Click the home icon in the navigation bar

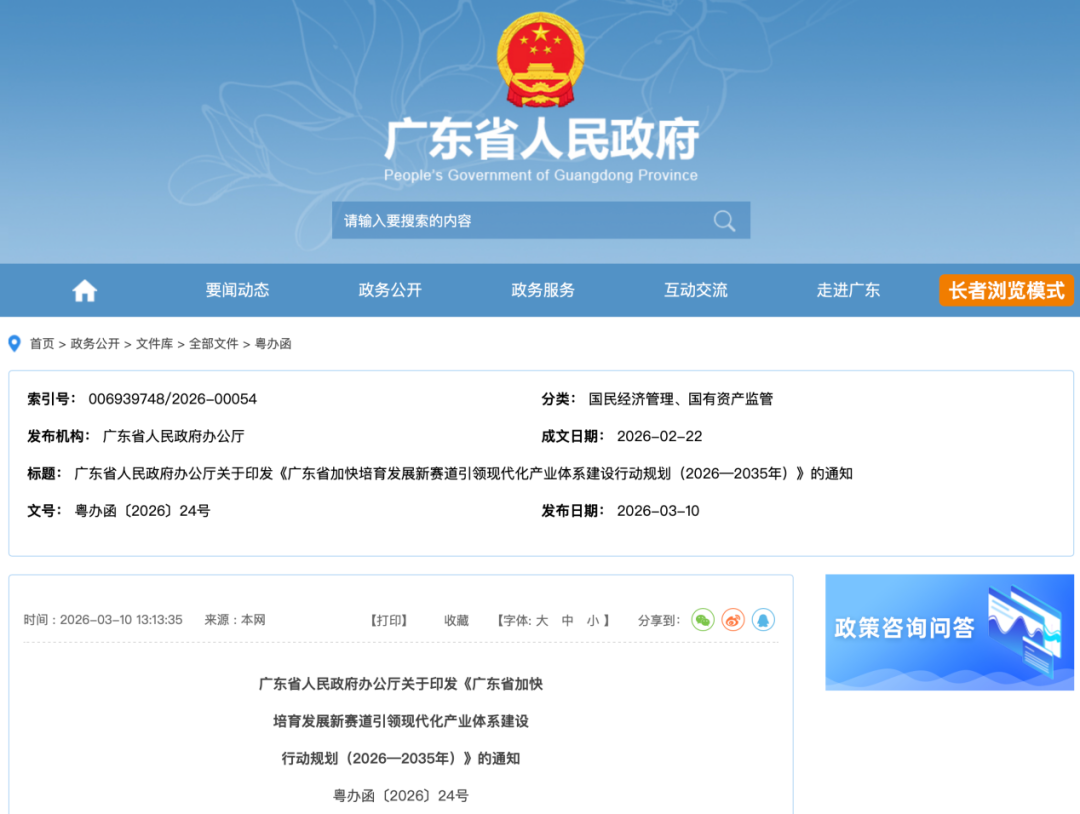coord(84,290)
